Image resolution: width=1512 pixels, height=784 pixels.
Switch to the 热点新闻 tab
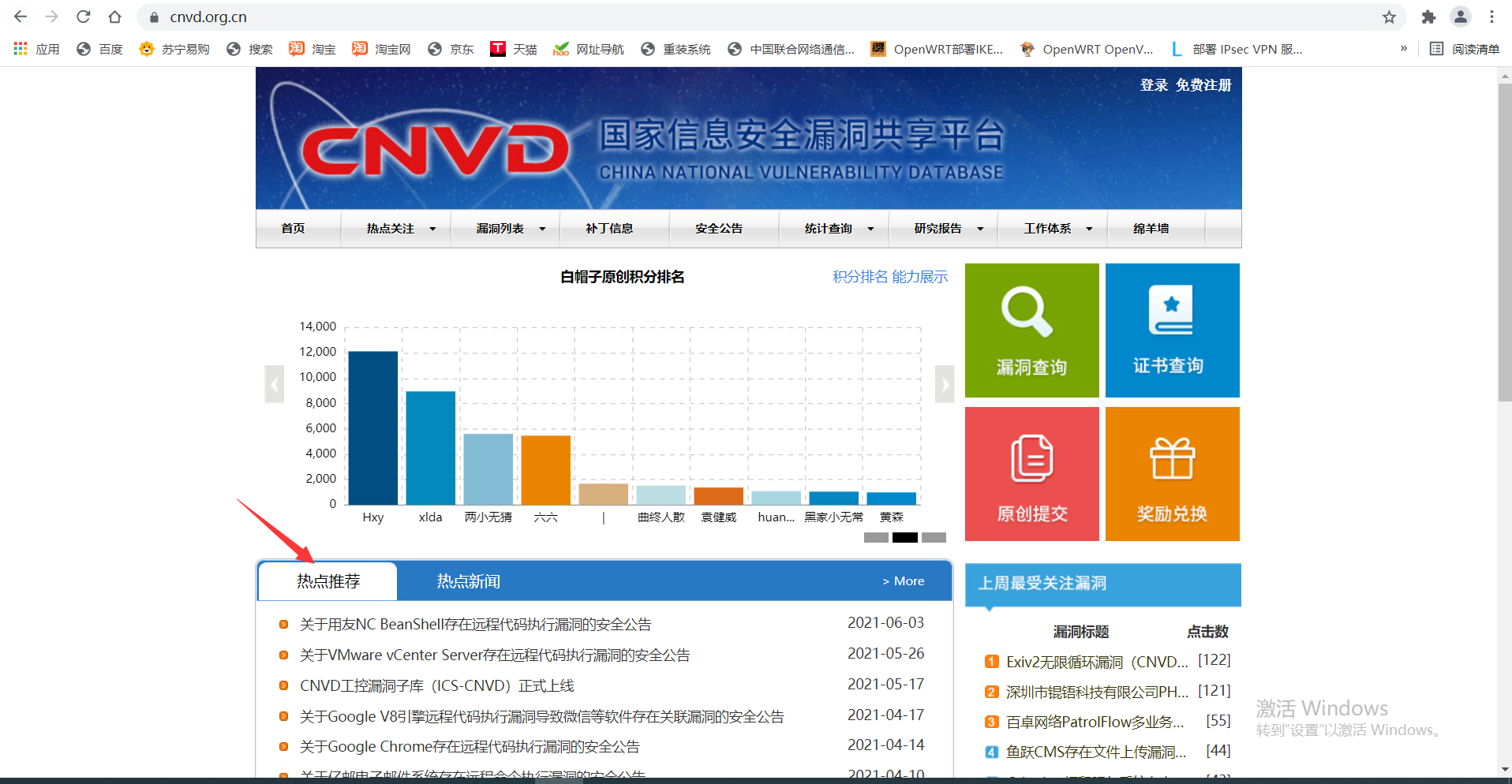[467, 581]
